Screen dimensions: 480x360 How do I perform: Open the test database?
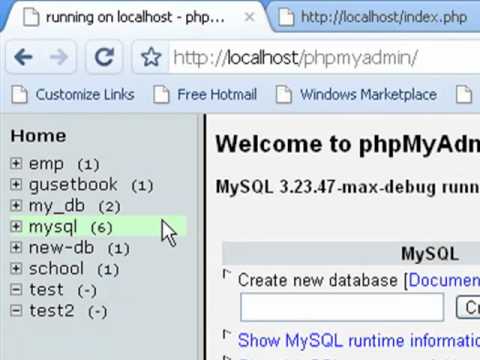46,290
